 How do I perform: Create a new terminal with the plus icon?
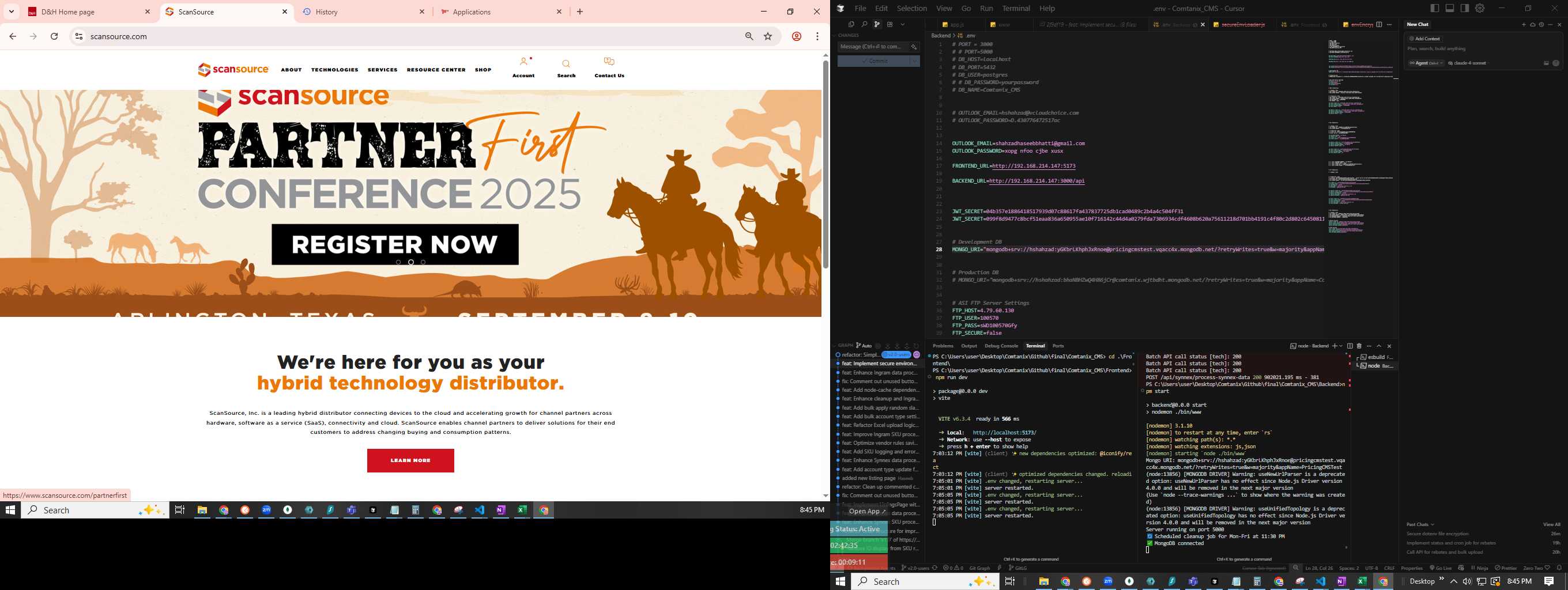coord(1335,346)
